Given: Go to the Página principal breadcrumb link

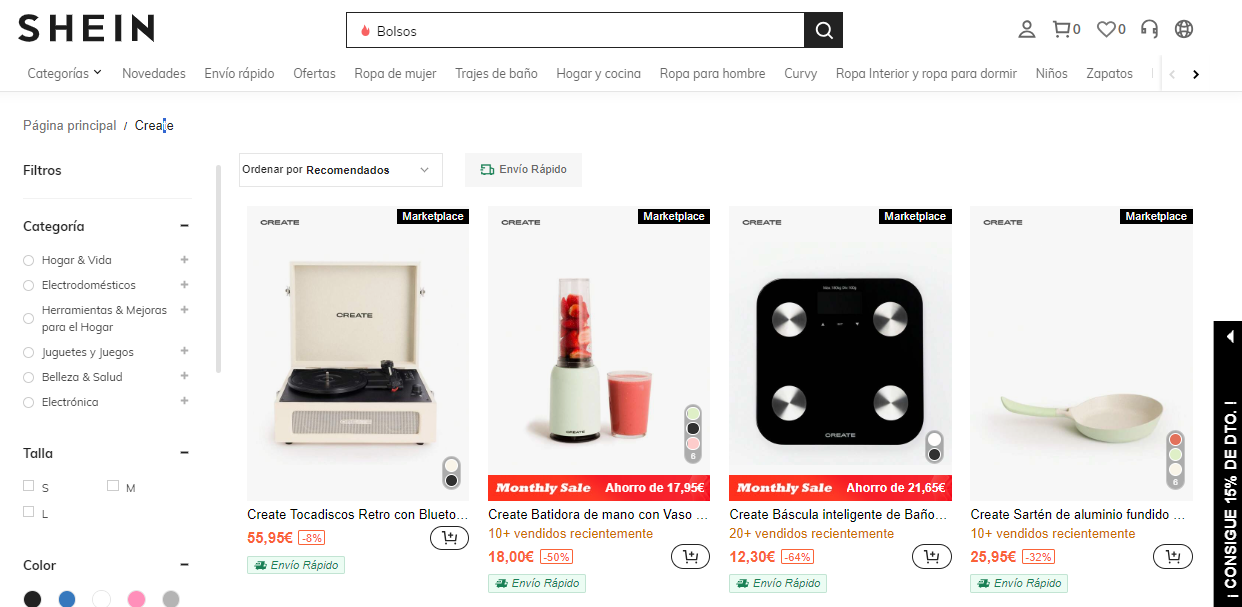Looking at the screenshot, I should [x=69, y=126].
